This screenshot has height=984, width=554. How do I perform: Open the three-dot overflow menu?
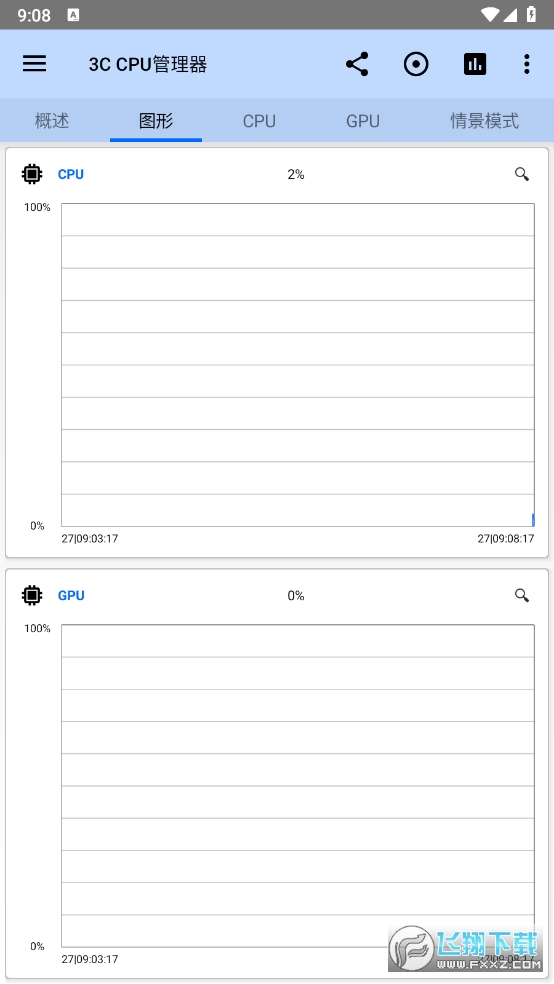click(x=526, y=64)
